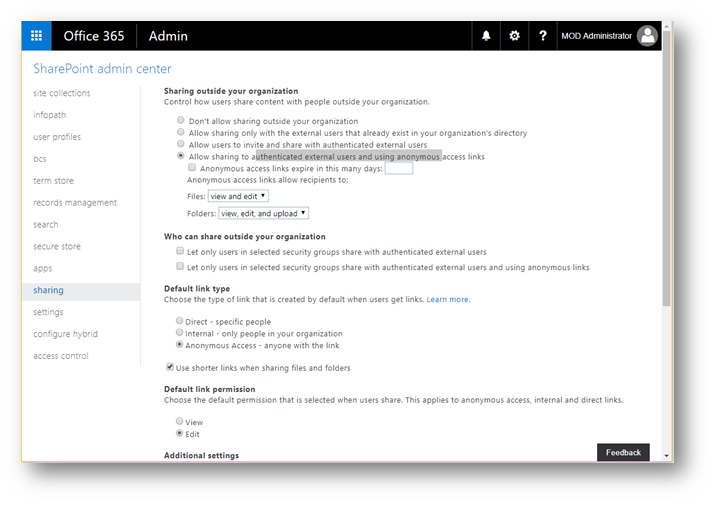Select sharing using anonymous access links option

(181, 156)
